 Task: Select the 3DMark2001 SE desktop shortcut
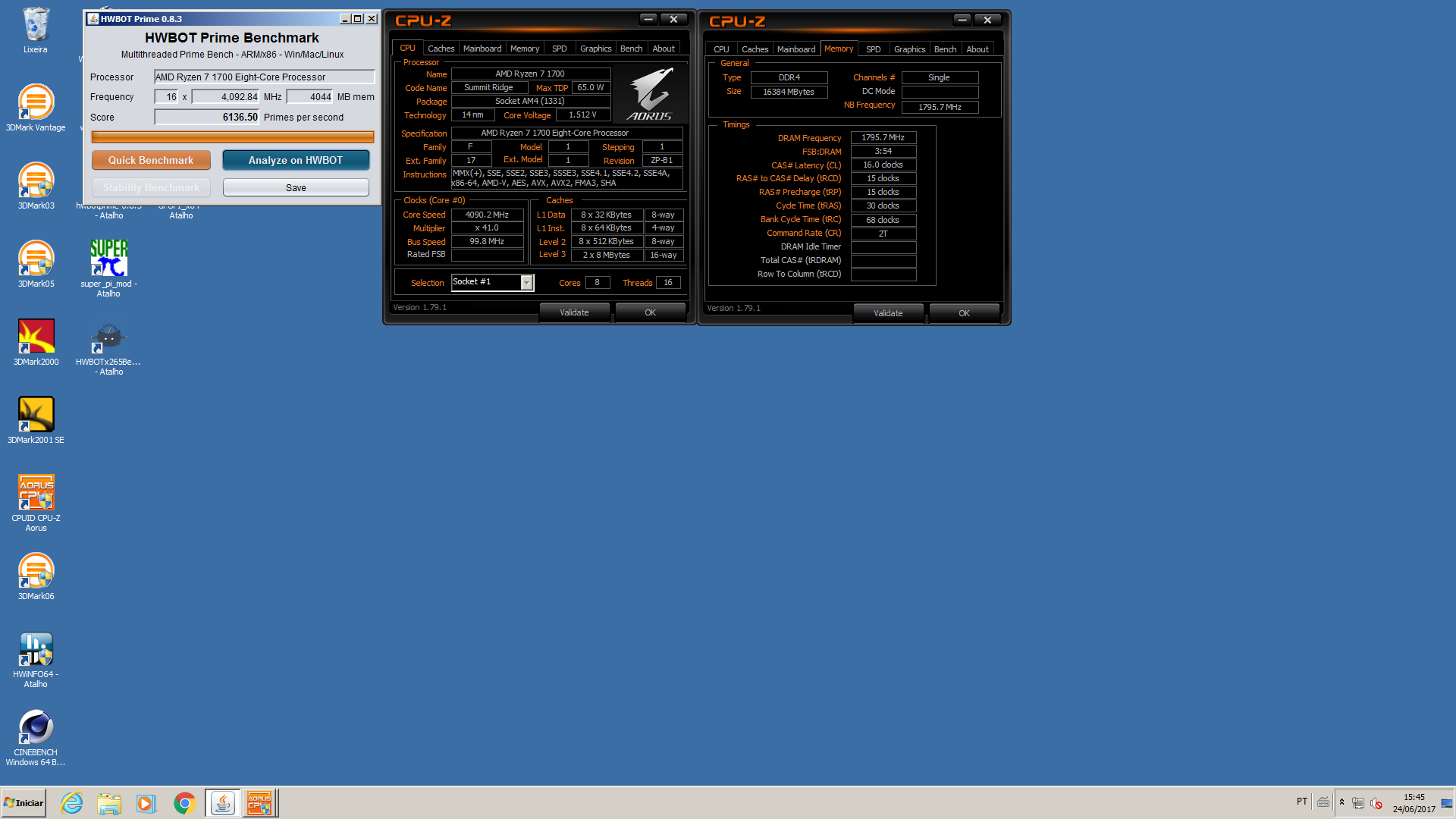point(36,420)
